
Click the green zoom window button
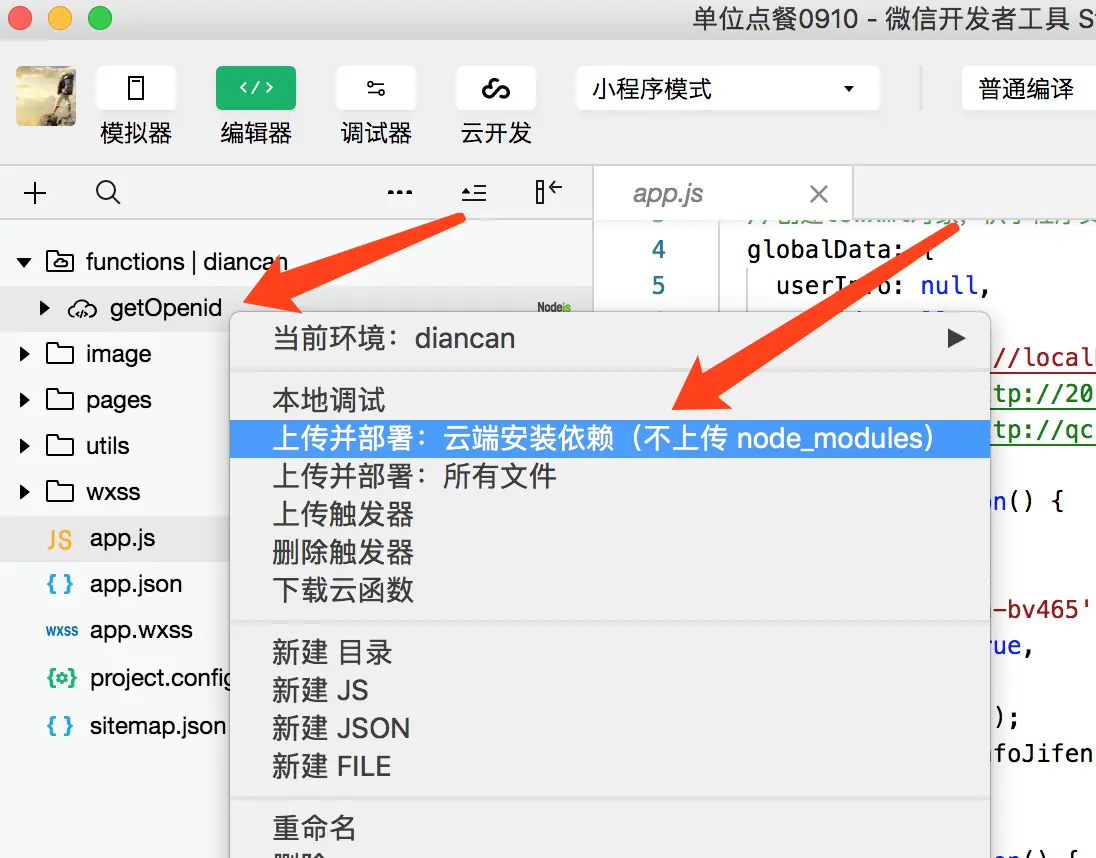[x=100, y=17]
